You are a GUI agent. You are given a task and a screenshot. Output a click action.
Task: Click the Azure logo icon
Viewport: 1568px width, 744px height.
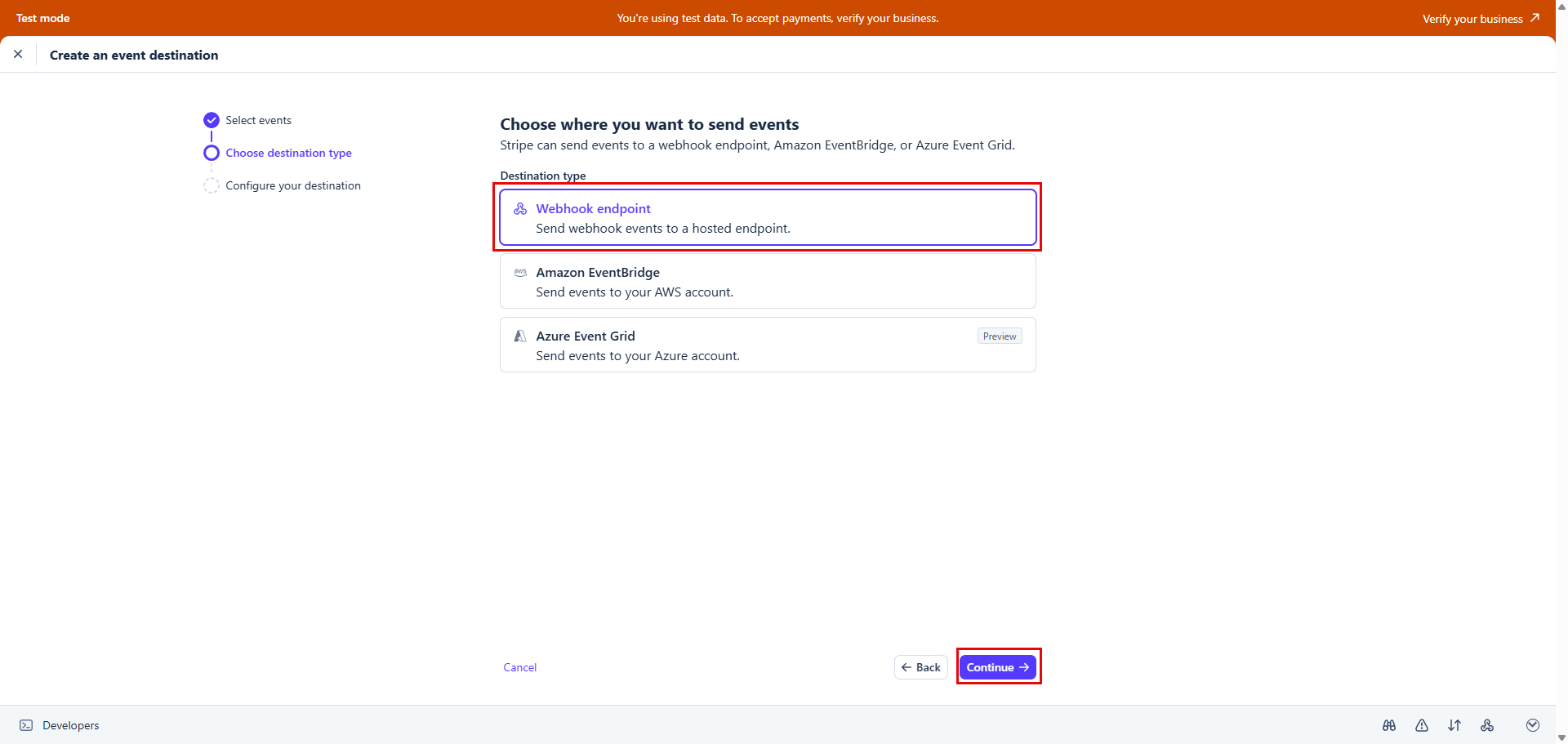click(520, 336)
